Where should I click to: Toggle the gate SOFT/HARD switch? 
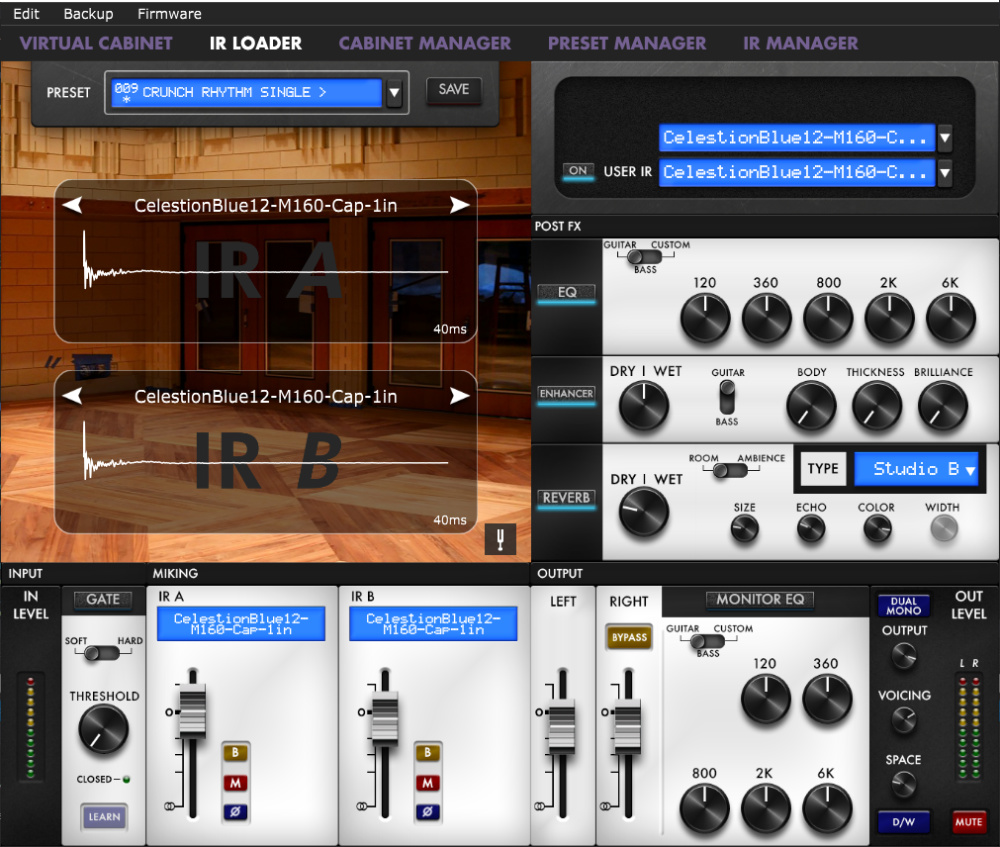(101, 653)
